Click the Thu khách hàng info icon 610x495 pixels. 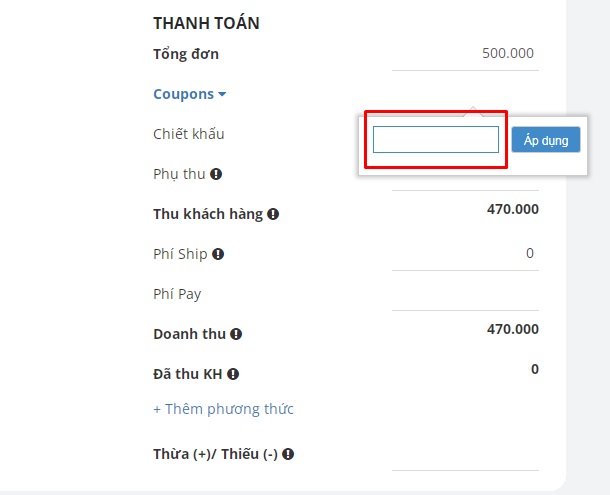273,214
